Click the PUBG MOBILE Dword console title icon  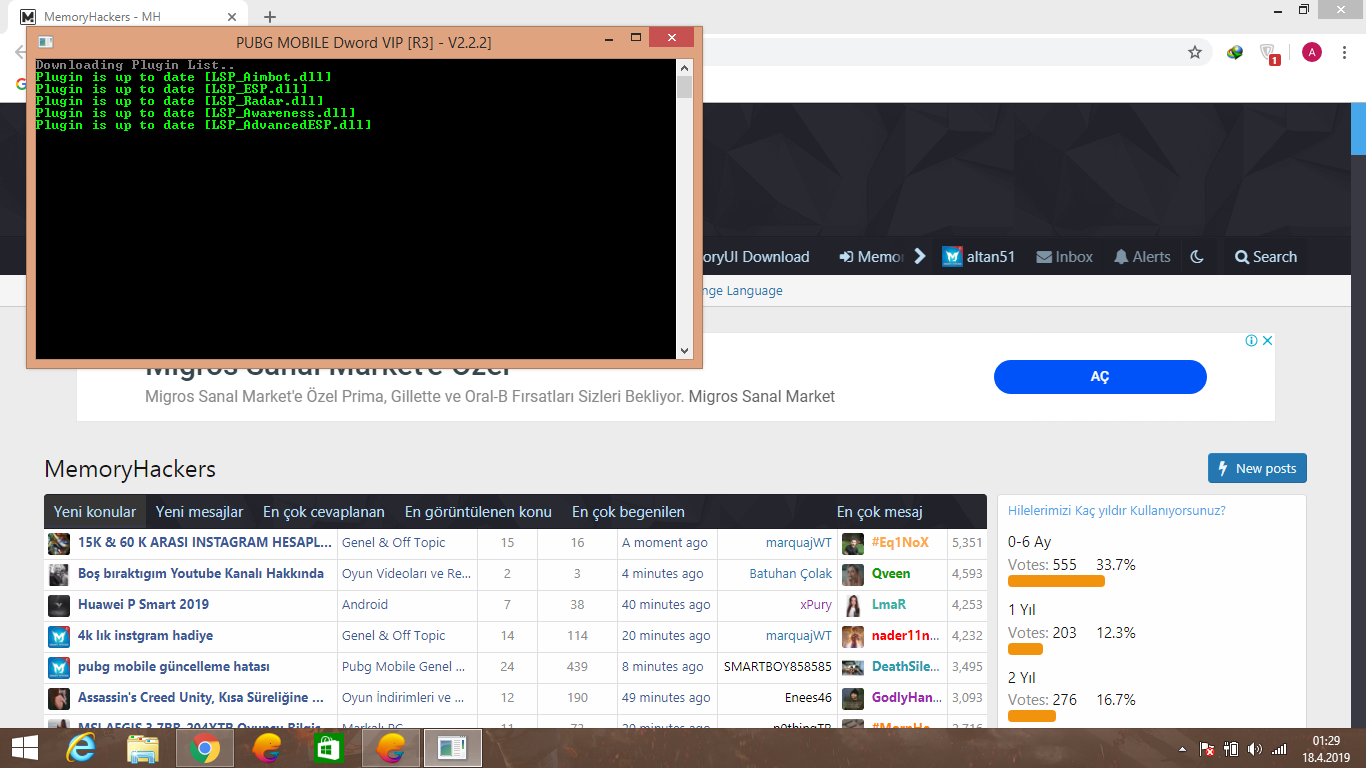point(44,42)
